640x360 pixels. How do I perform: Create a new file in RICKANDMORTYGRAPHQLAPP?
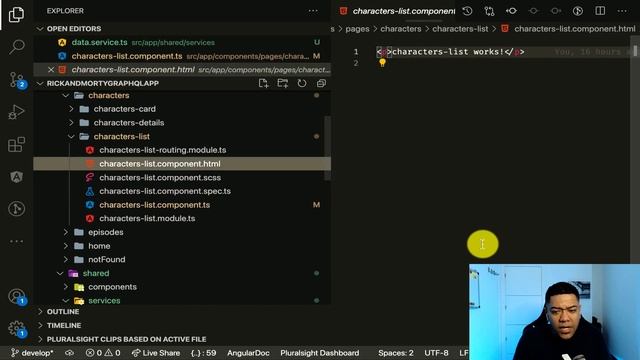[263, 83]
